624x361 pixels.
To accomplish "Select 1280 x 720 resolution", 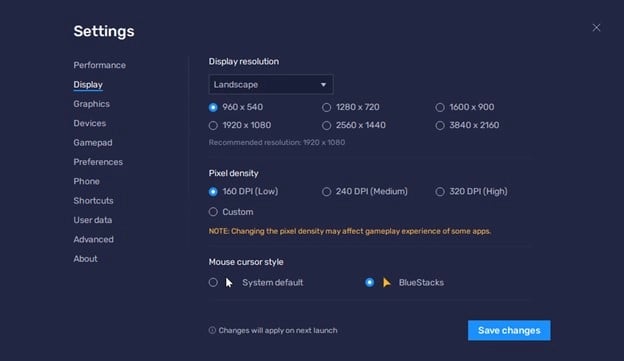I will pos(326,107).
